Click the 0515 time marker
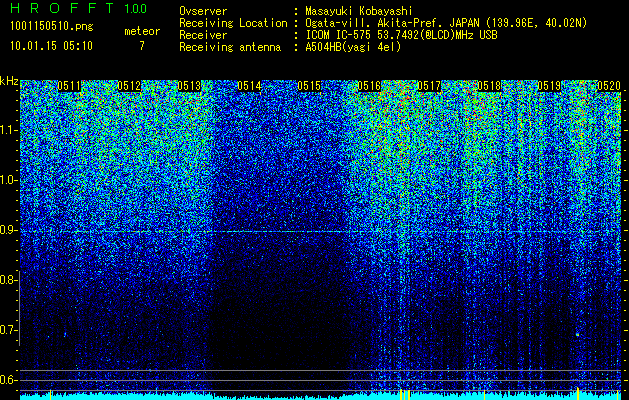 309,86
